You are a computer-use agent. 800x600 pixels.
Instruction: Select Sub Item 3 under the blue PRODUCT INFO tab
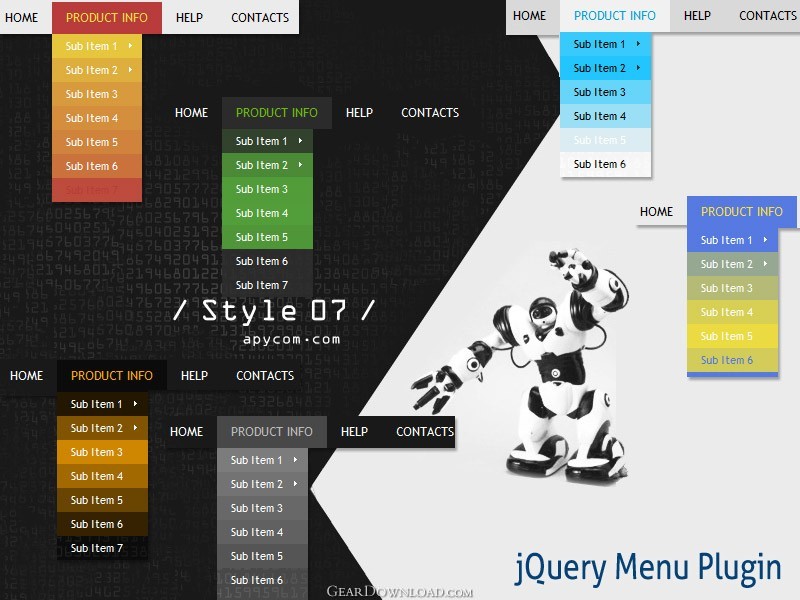[x=732, y=288]
